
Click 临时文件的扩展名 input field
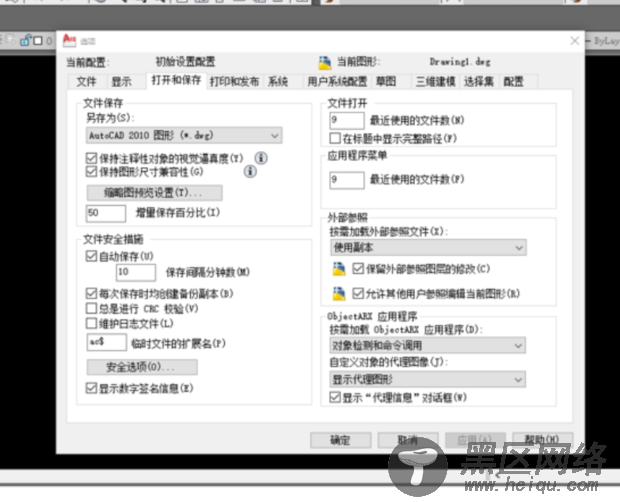106,342
